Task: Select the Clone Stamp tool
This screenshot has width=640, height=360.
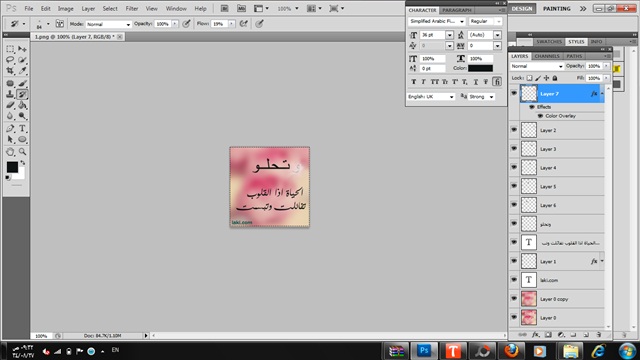Action: (10, 94)
